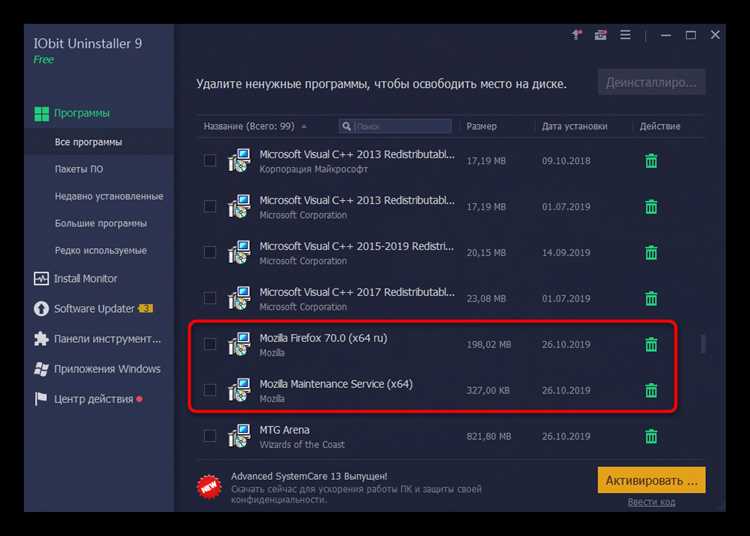Screen dimensions: 750x536
Task: Click MTG Arena program icon
Action: pos(239,436)
